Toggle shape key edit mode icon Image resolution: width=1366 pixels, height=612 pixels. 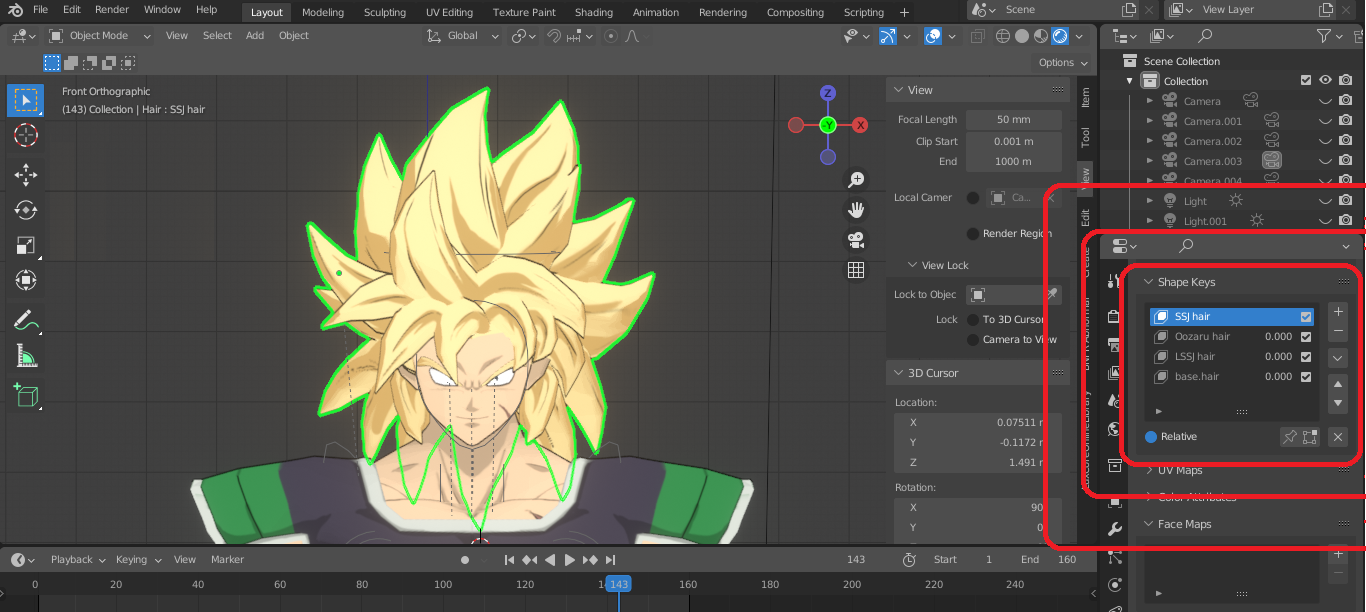coord(1310,437)
